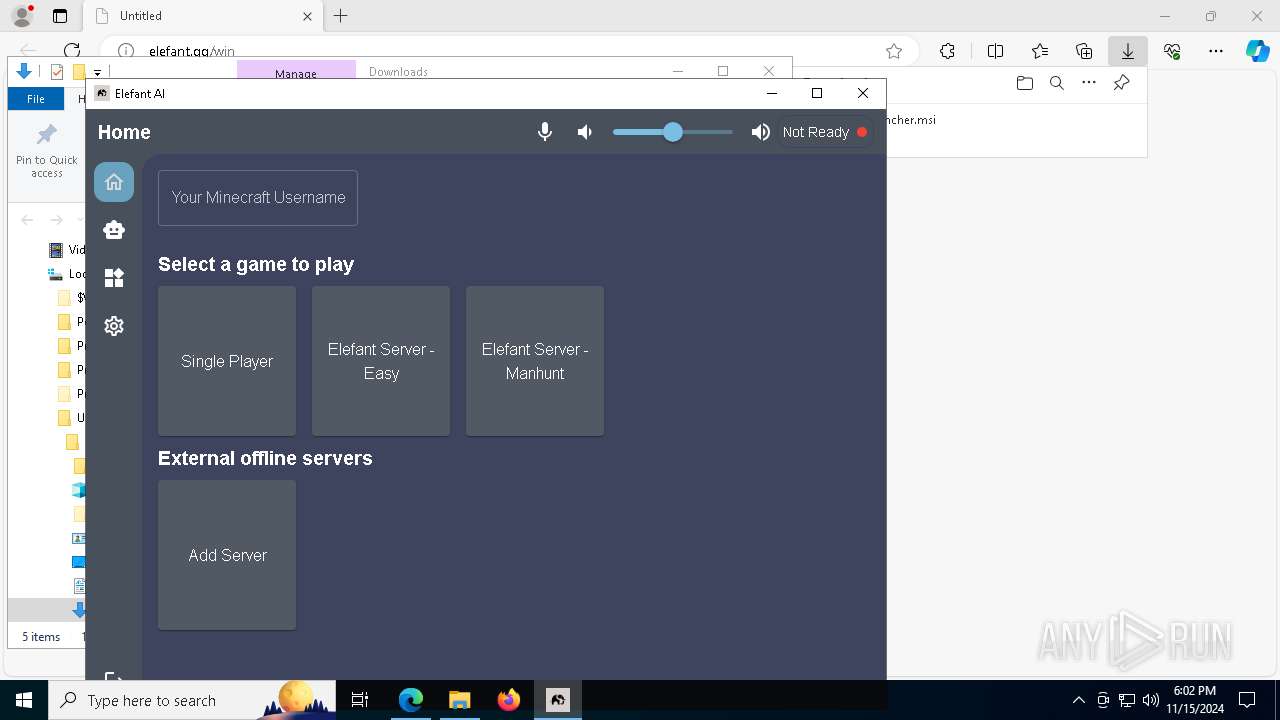Open the File tab in File Explorer
Image resolution: width=1280 pixels, height=720 pixels.
coord(36,99)
